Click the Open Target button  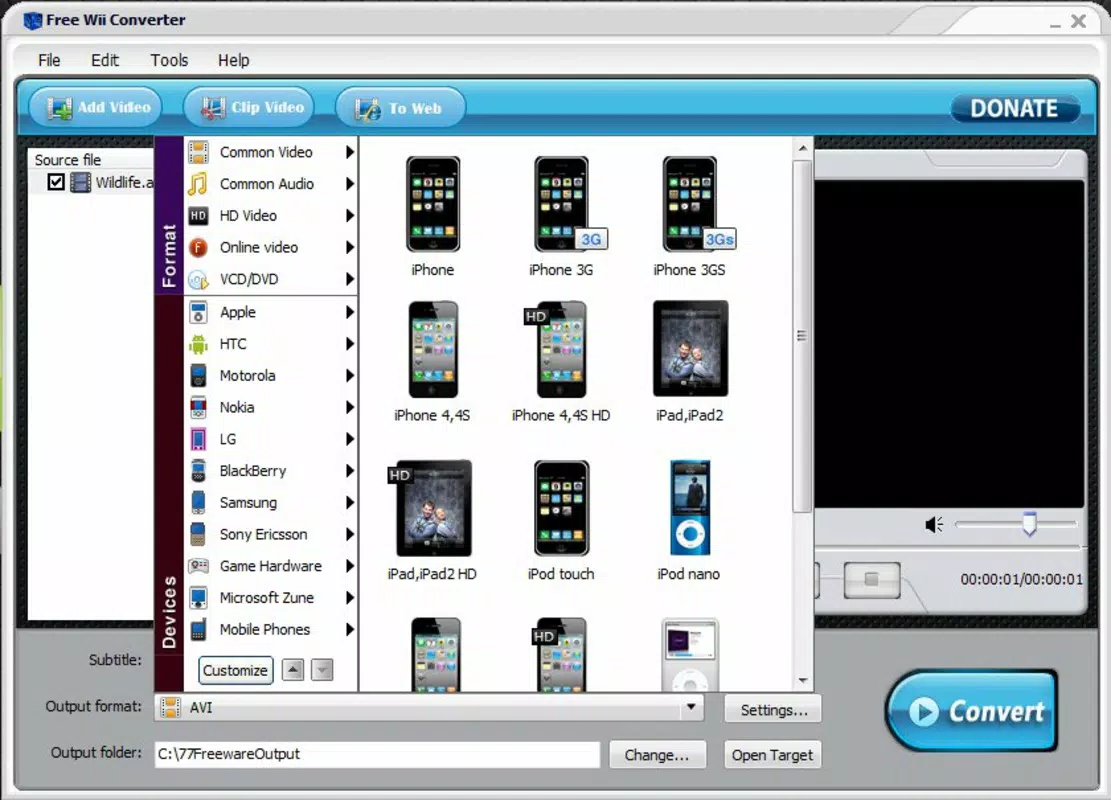click(772, 755)
